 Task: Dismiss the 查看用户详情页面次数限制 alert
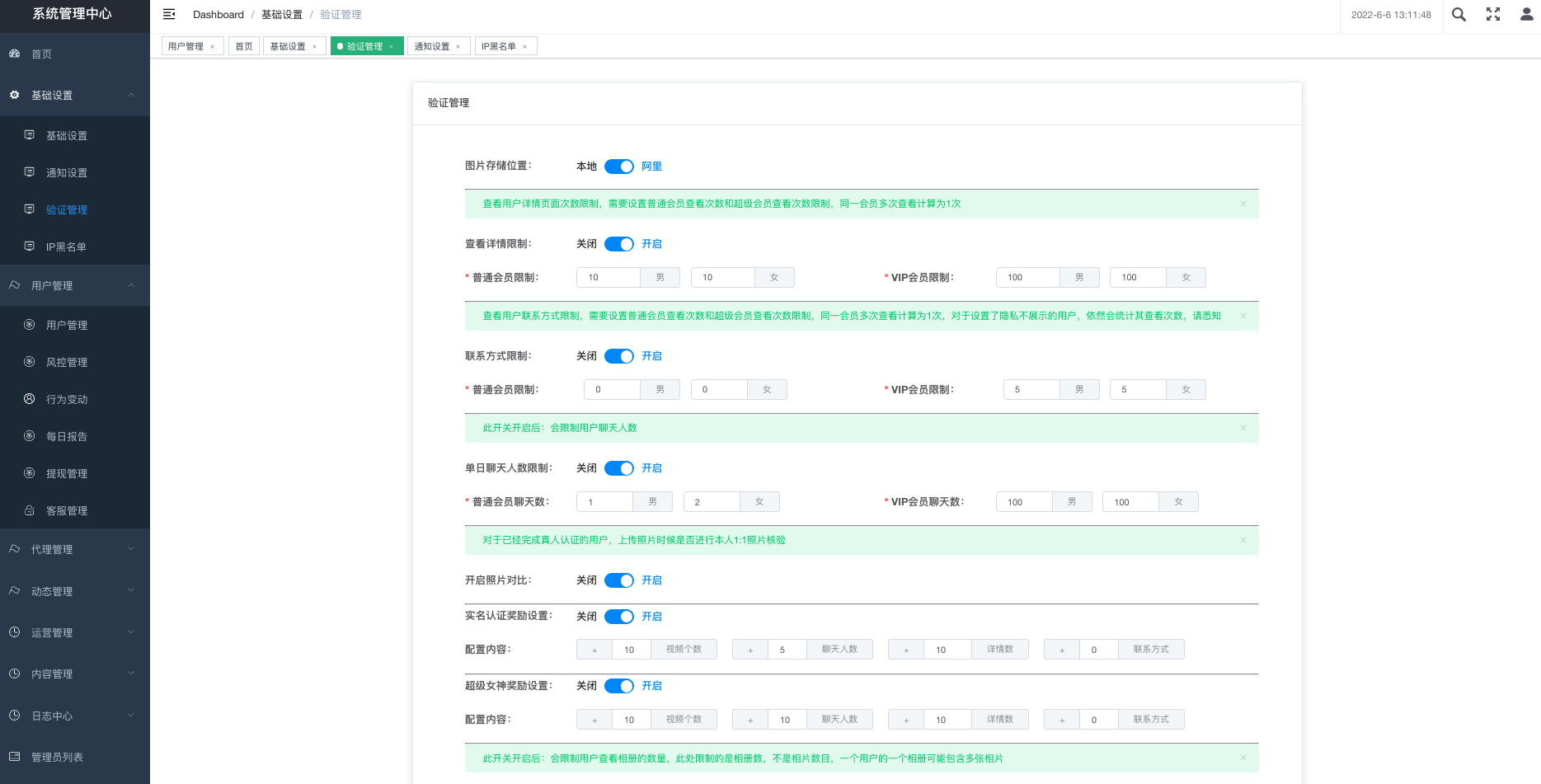tap(1243, 204)
